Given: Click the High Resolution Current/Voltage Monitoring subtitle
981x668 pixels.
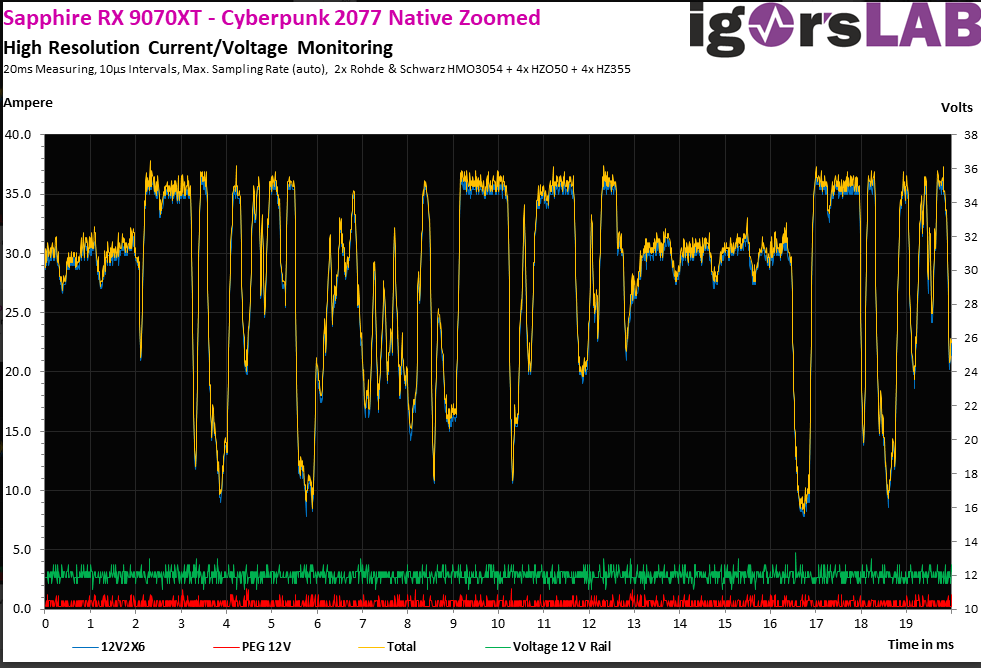Looking at the screenshot, I should click(x=198, y=48).
